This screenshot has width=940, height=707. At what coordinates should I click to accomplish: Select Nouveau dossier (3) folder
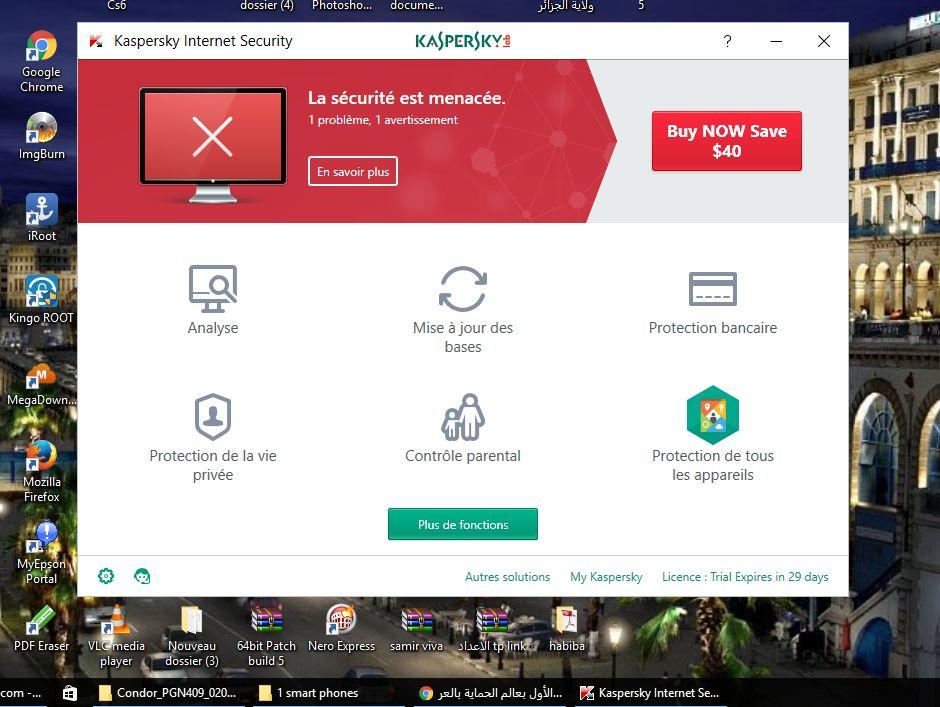(192, 636)
